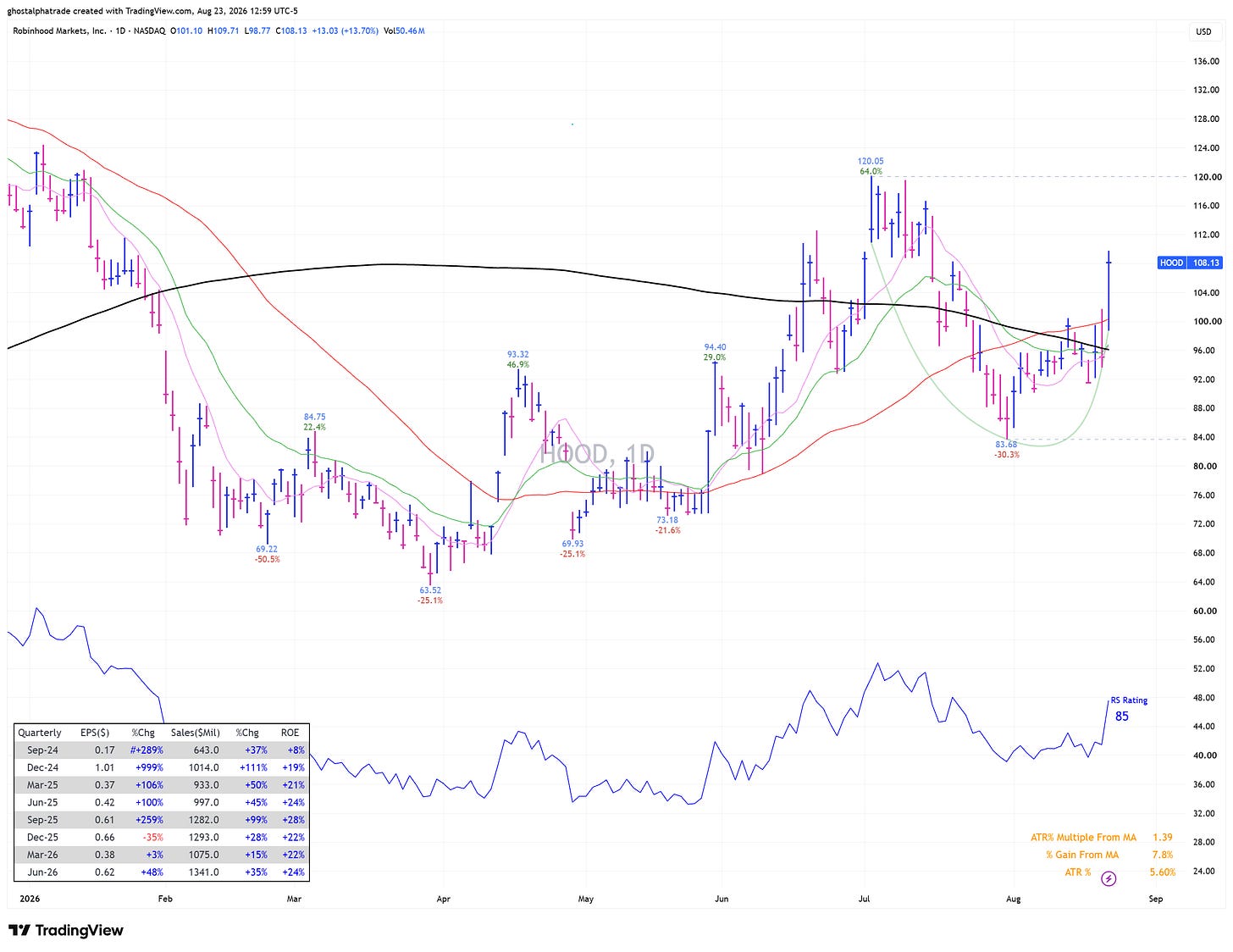Click the 24.00 price axis label
Image resolution: width=1233 pixels, height=952 pixels.
(x=1206, y=872)
